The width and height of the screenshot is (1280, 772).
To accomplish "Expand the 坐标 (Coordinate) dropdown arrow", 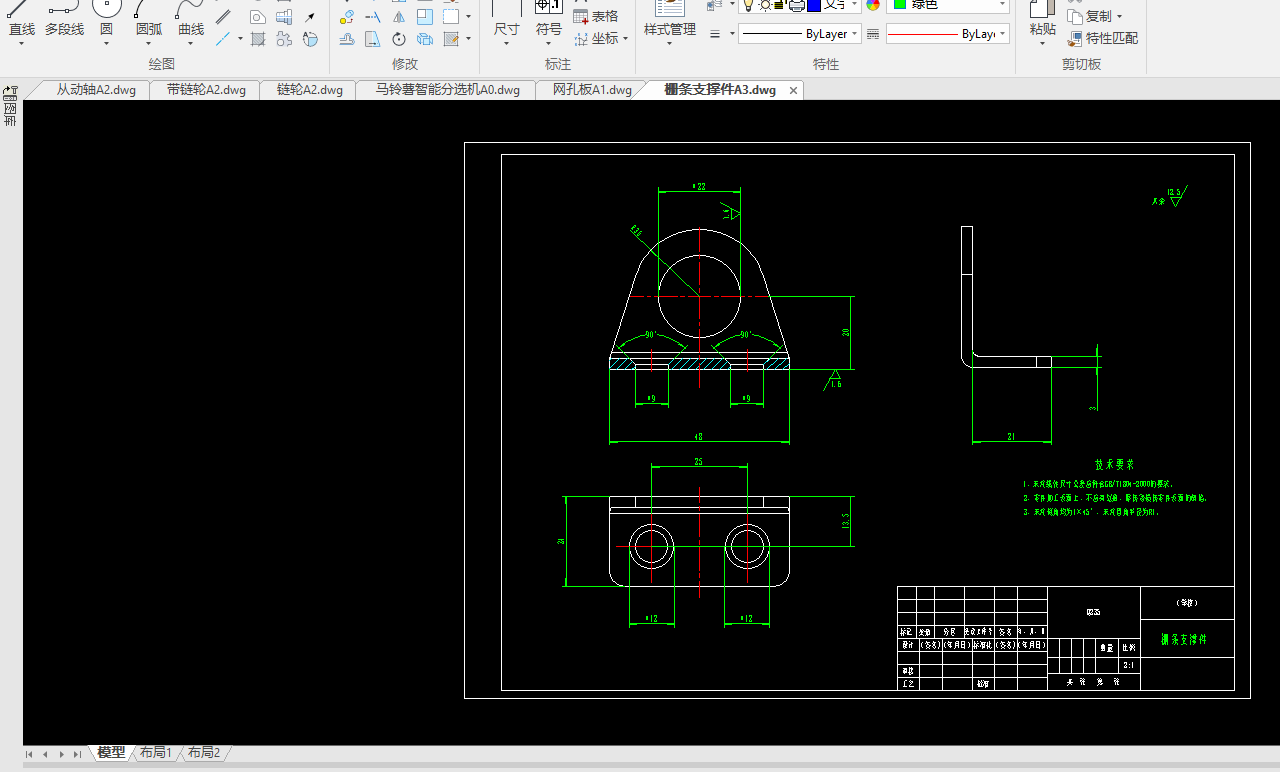I will click(626, 39).
